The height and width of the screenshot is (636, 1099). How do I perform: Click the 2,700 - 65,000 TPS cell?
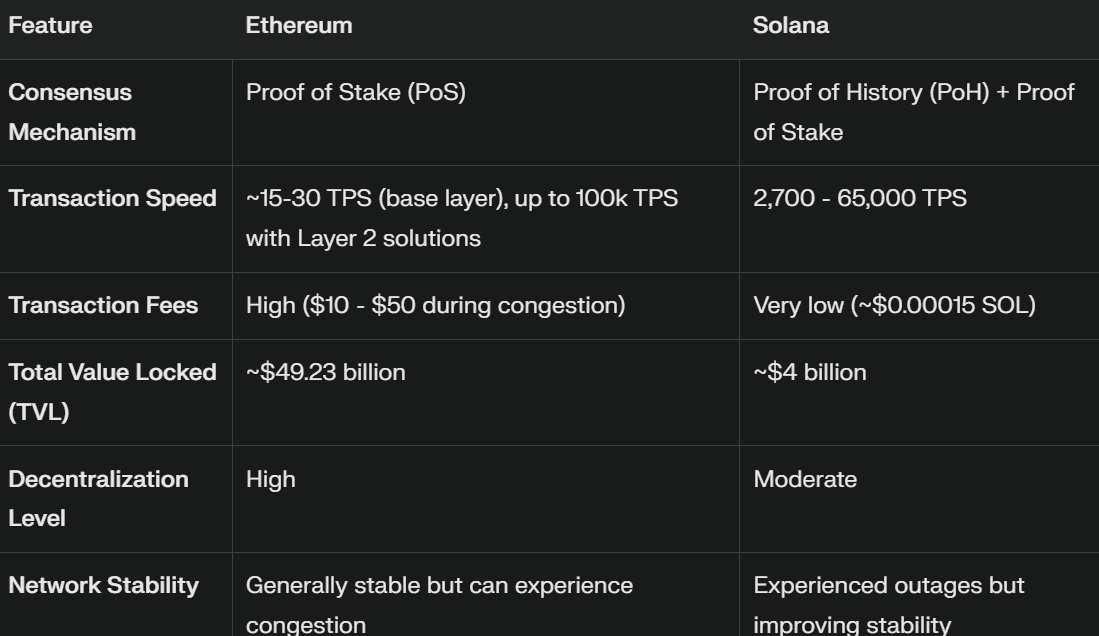pyautogui.click(x=860, y=198)
